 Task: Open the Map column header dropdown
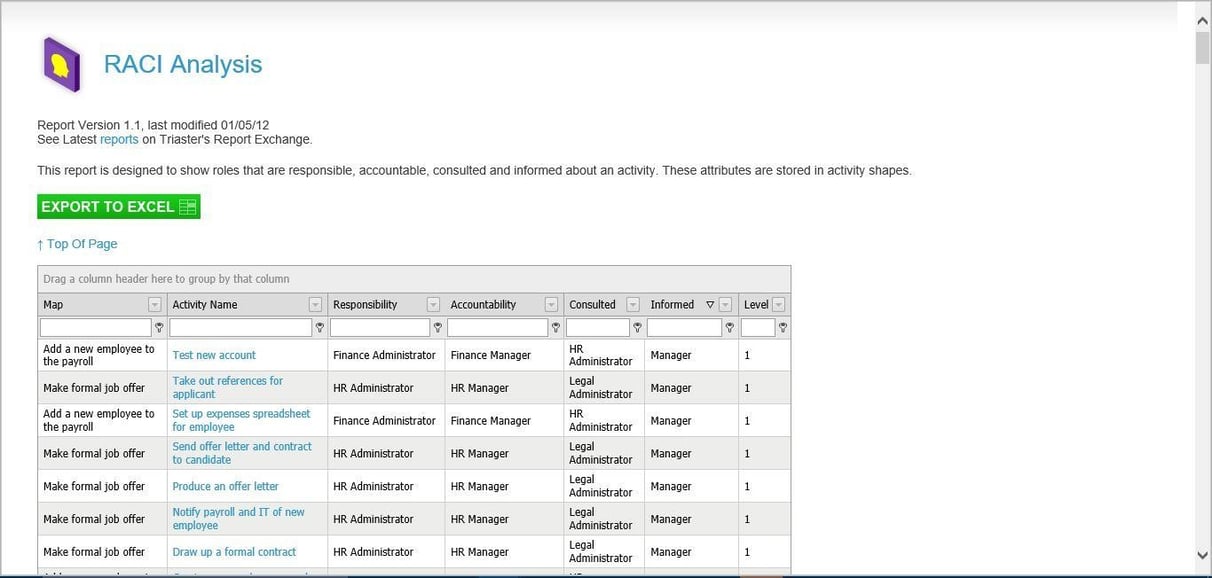point(154,304)
